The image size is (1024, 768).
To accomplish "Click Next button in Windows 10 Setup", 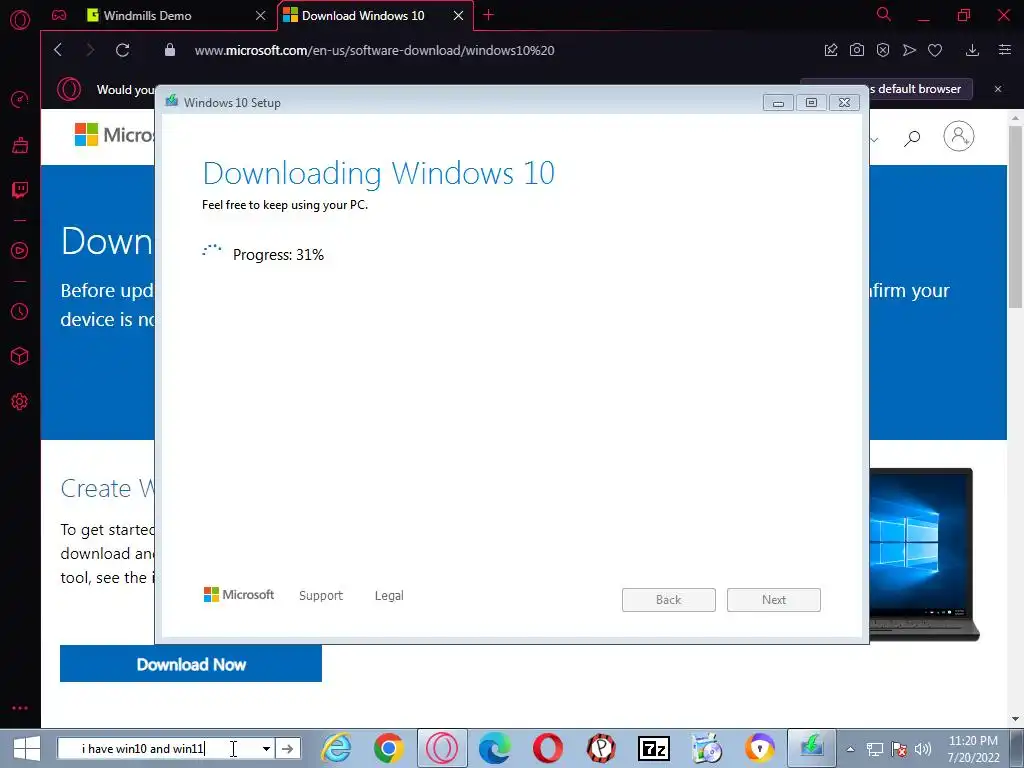I will pos(774,600).
